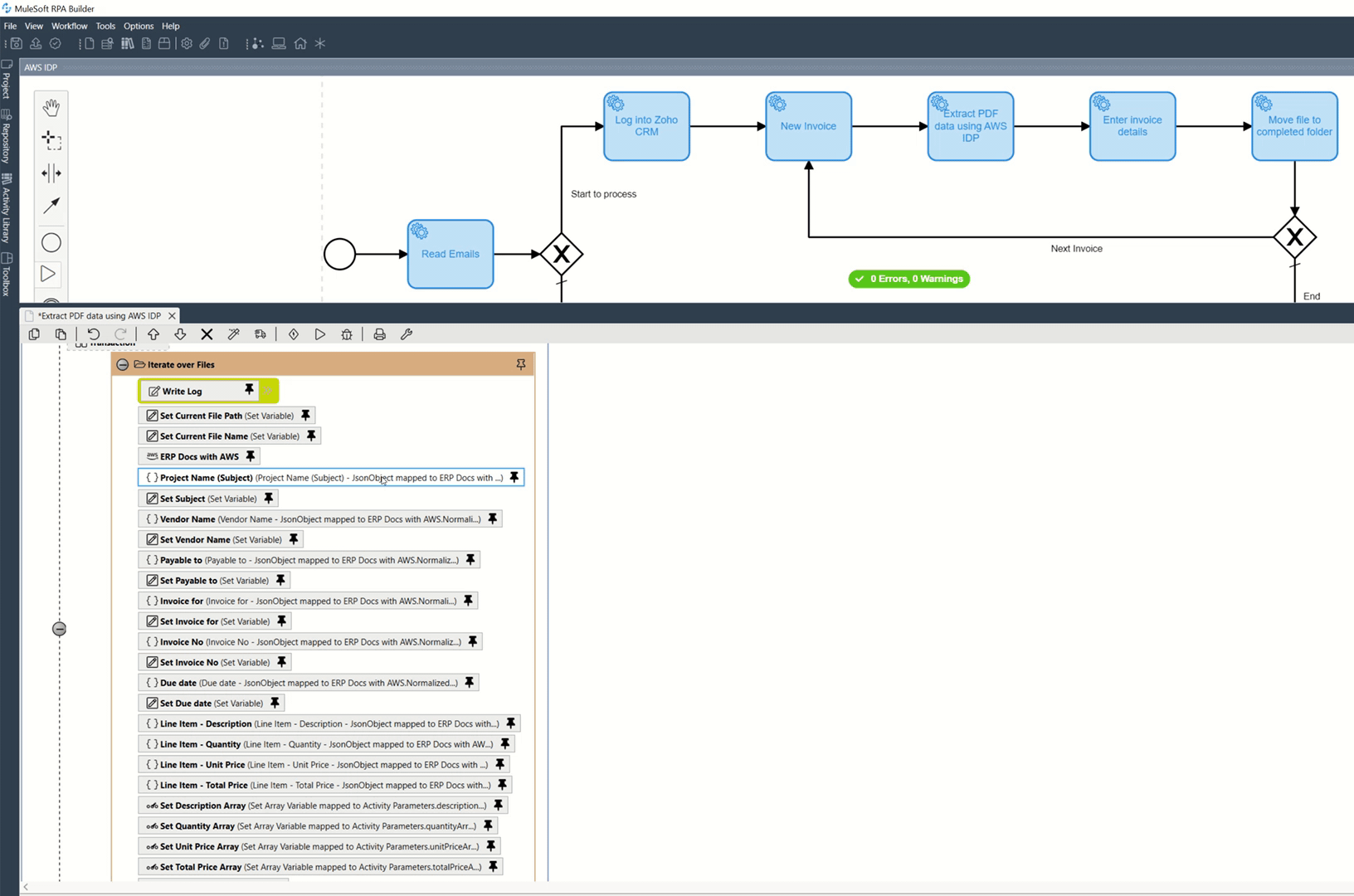Select the Log into Zoho CRM activity node
This screenshot has height=896, width=1354.
tap(646, 126)
